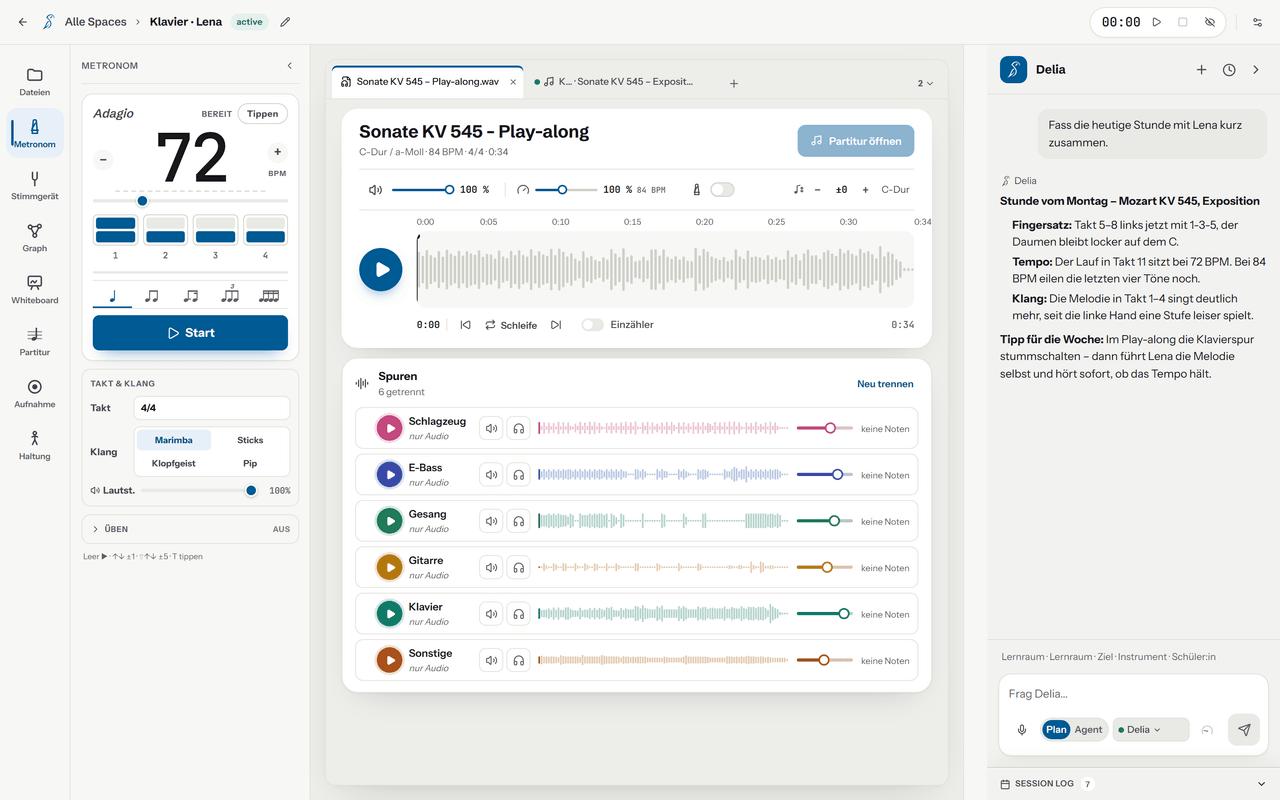The width and height of the screenshot is (1280, 800).
Task: Mute the Schlagzeug track
Action: [x=491, y=428]
